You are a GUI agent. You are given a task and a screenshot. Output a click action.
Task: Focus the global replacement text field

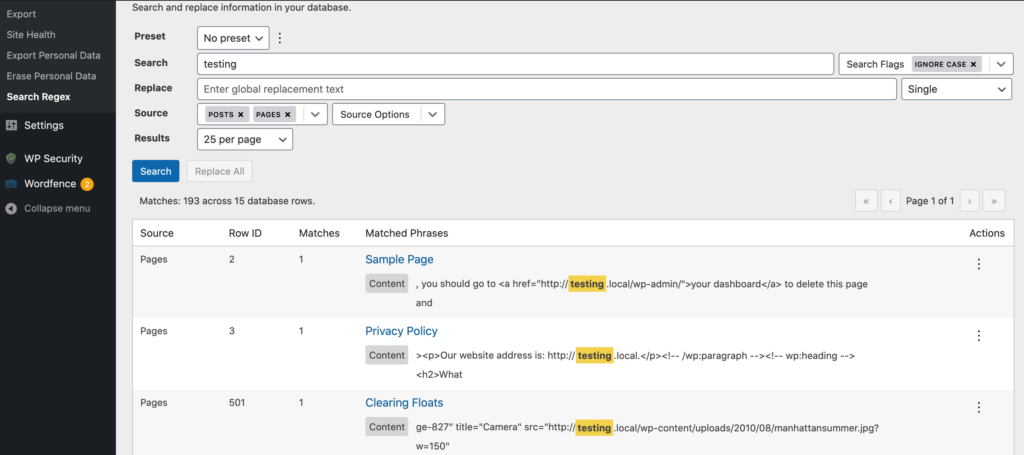pyautogui.click(x=546, y=89)
